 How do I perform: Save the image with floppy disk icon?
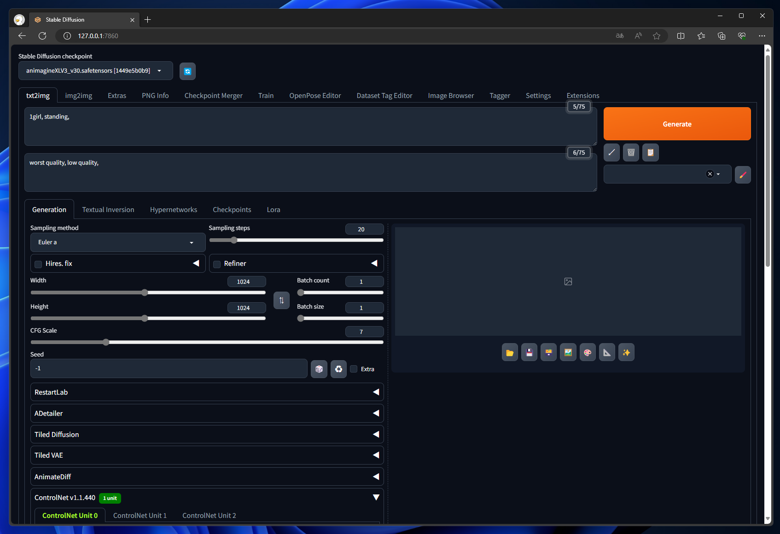[x=529, y=352]
